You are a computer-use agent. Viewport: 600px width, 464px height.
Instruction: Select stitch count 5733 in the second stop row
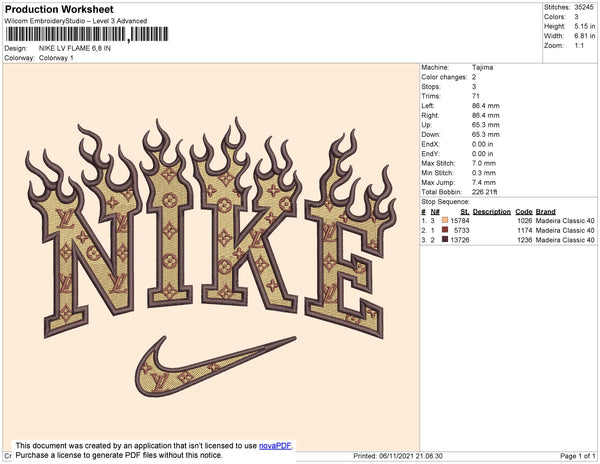pyautogui.click(x=461, y=230)
